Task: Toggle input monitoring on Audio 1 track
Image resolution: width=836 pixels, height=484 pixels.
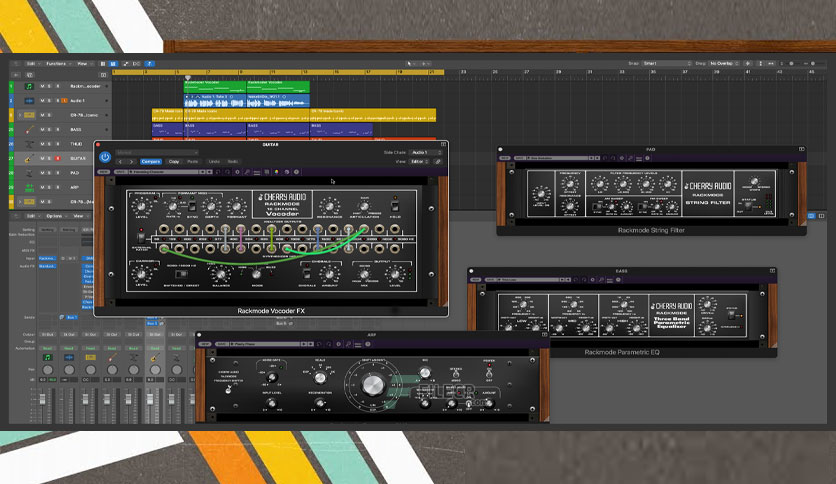Action: pos(65,100)
